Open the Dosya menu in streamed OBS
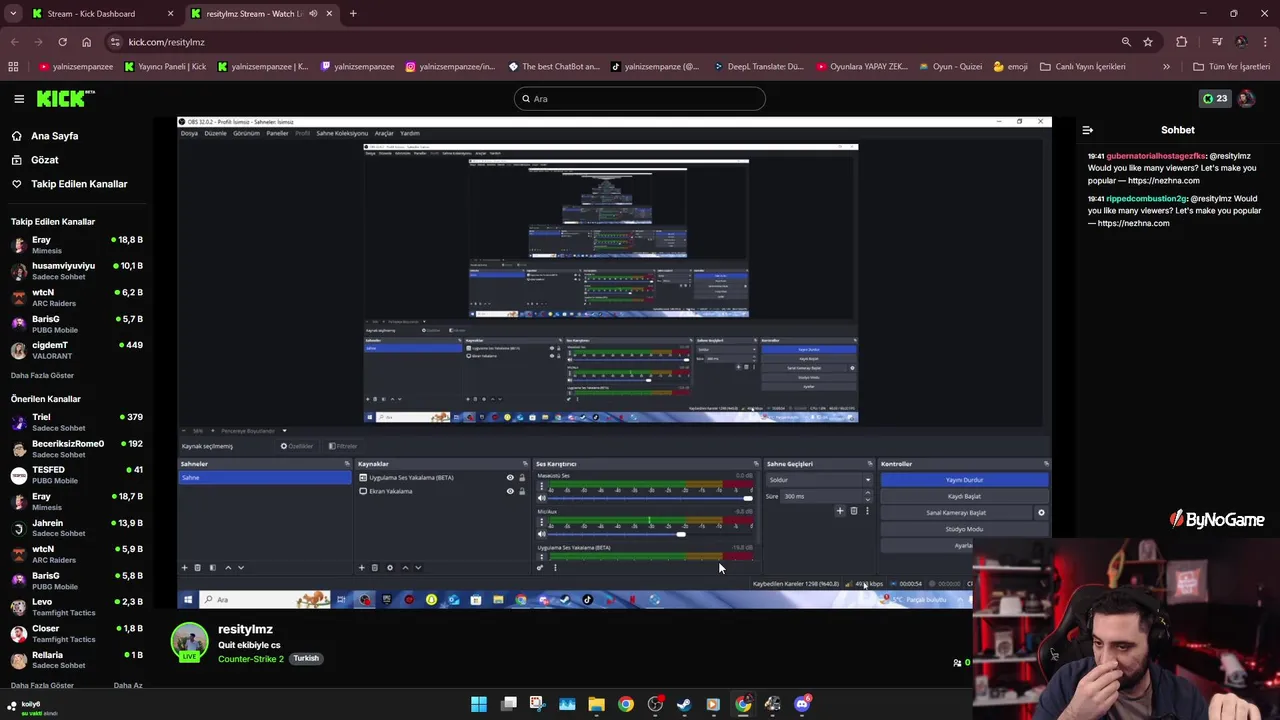Viewport: 1280px width, 720px height. click(x=189, y=133)
